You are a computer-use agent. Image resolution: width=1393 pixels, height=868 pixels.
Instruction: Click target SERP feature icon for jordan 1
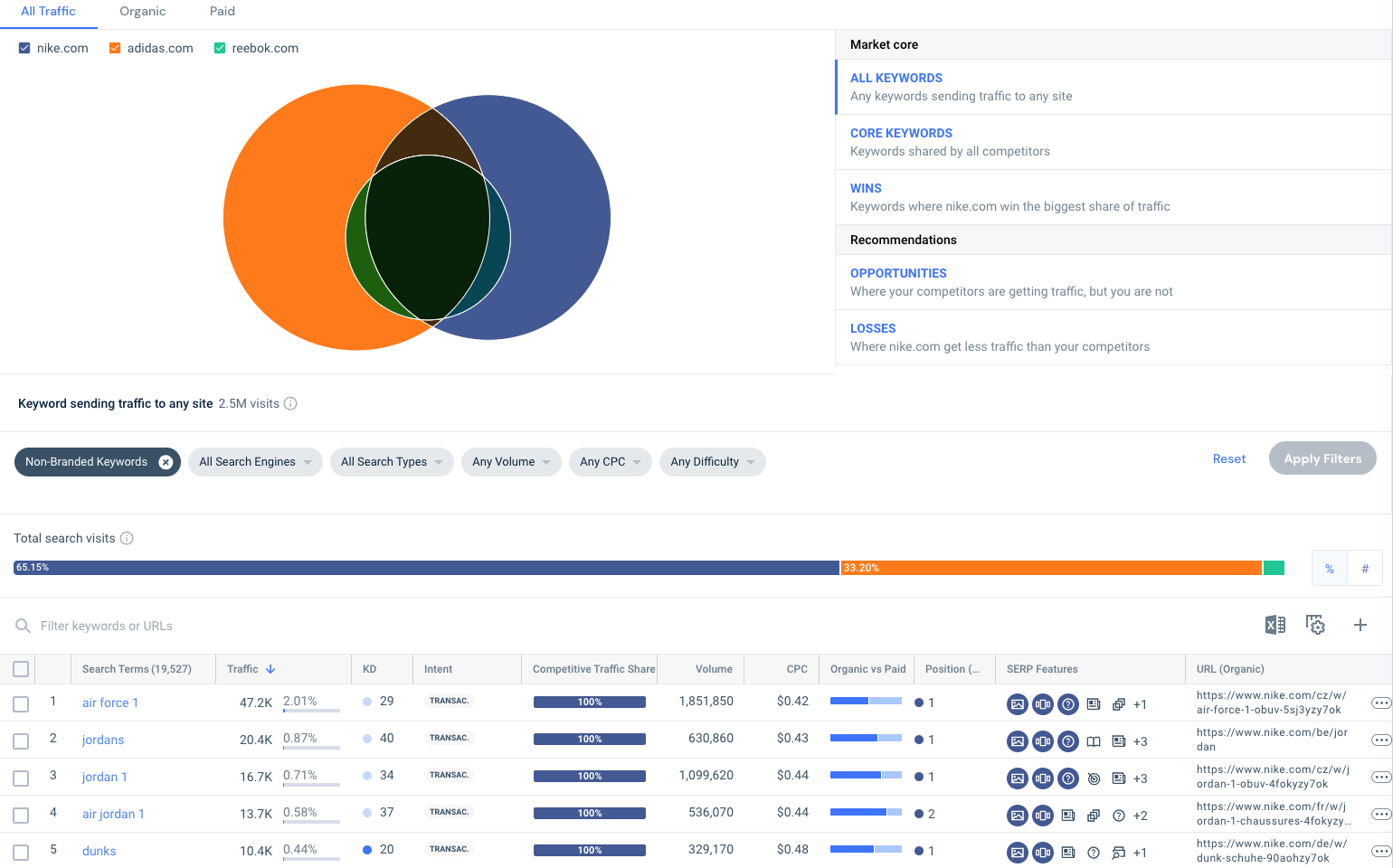point(1094,778)
